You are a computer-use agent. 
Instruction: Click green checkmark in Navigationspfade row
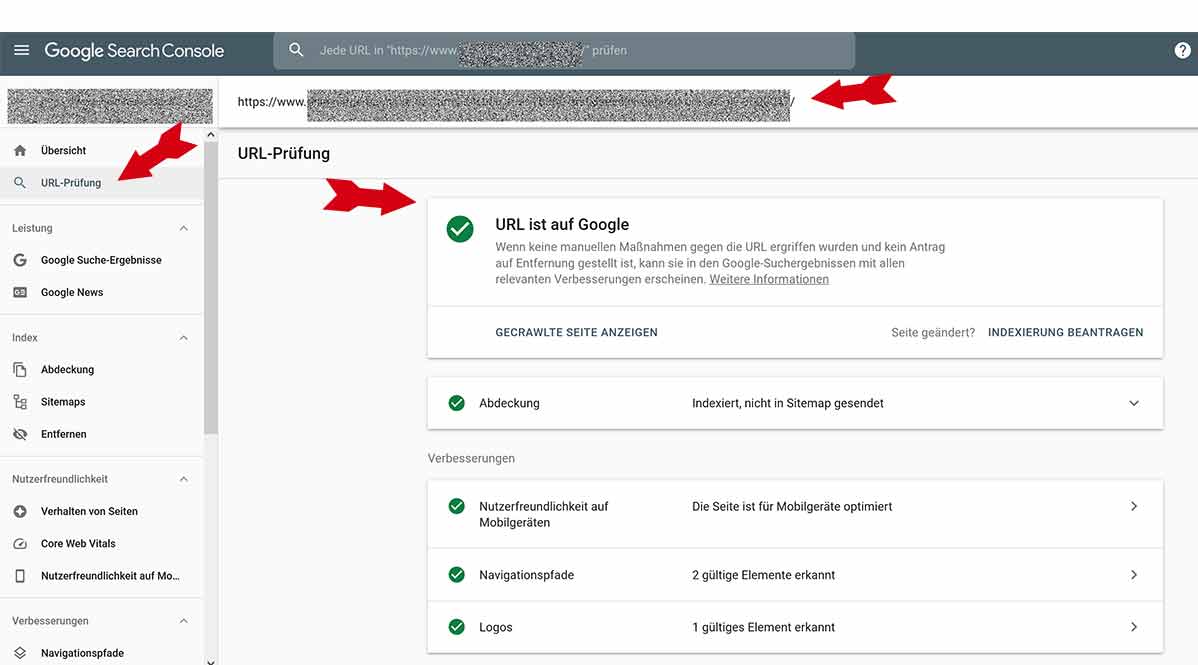coord(457,575)
